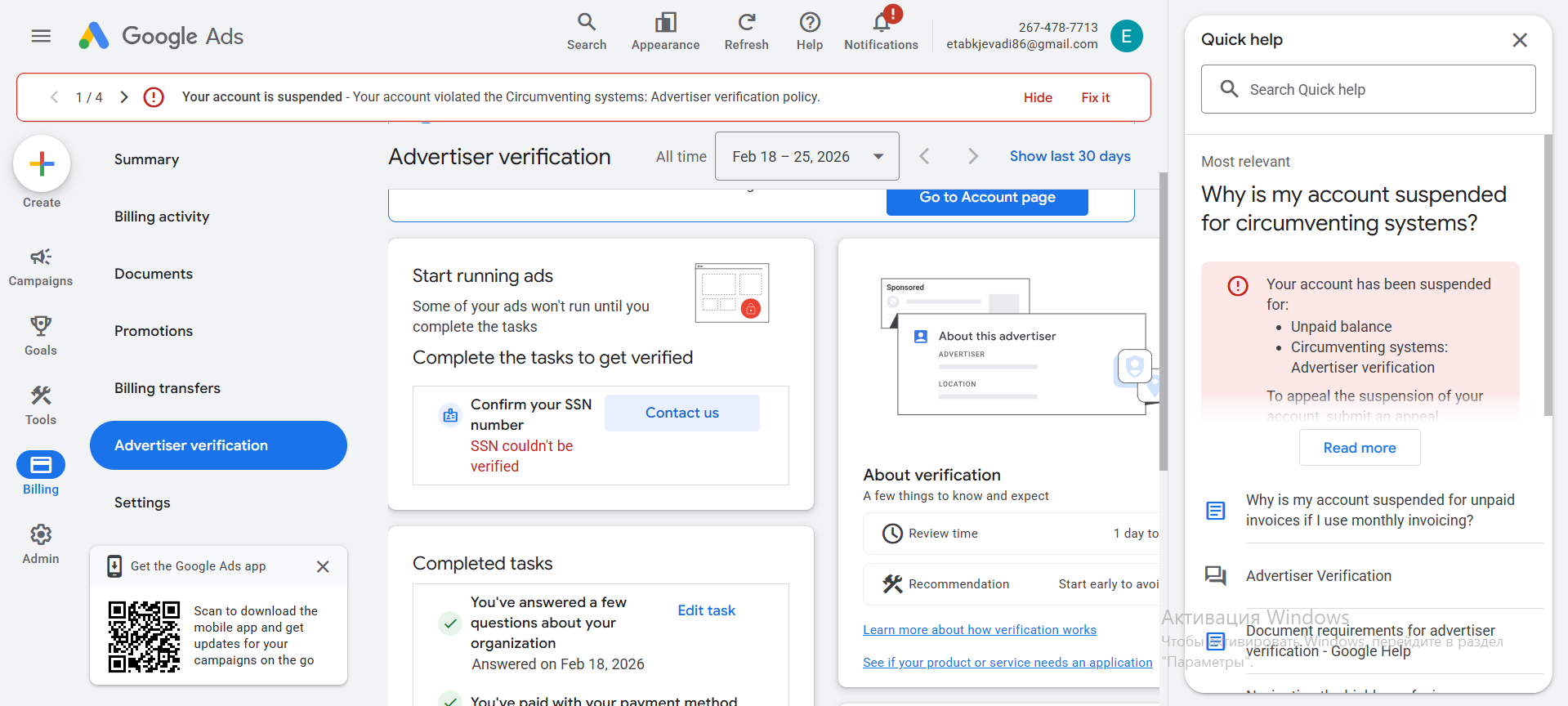Viewport: 1568px width, 706px height.
Task: Open billing Settings page
Action: [142, 503]
